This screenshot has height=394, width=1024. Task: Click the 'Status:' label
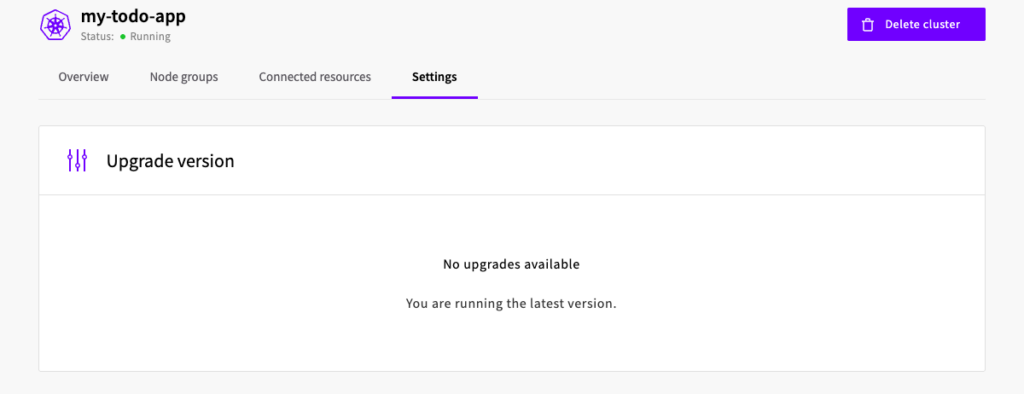pyautogui.click(x=97, y=37)
